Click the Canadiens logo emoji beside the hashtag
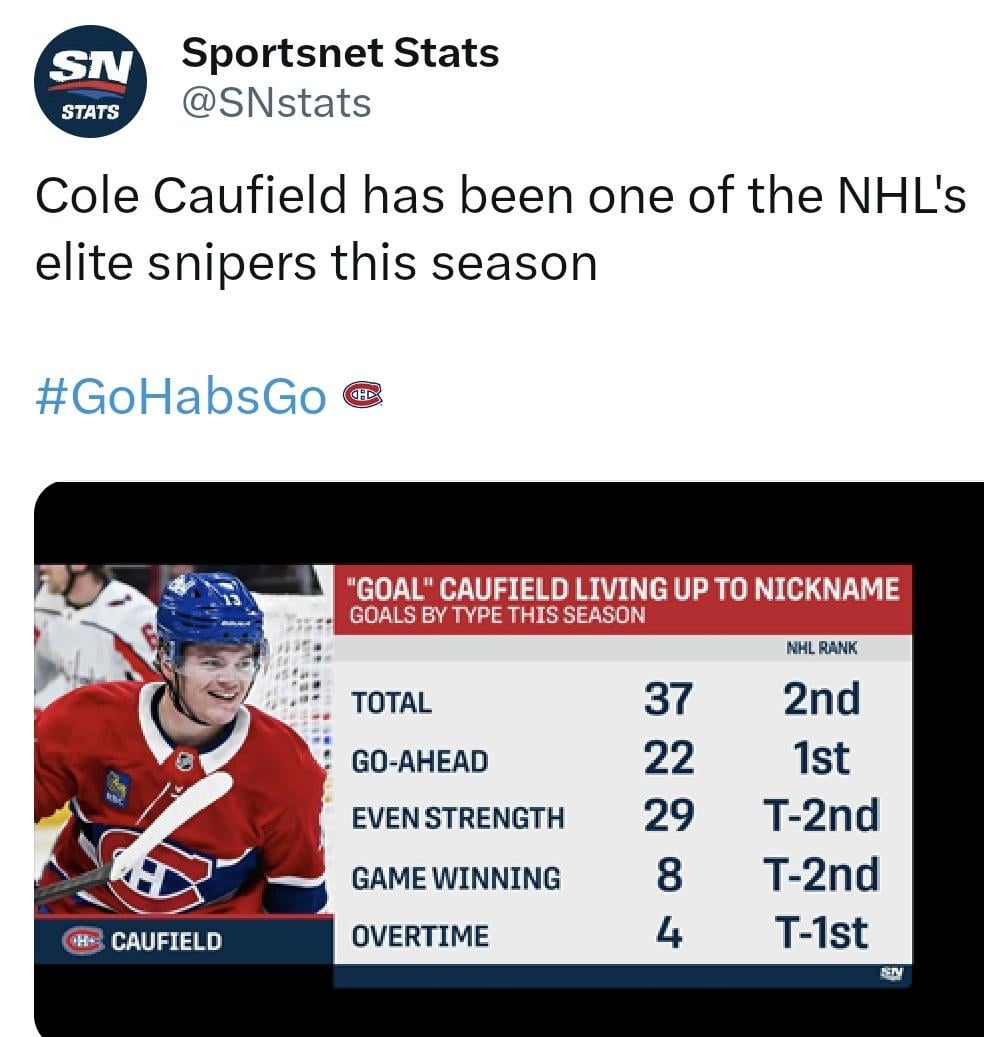 point(362,396)
